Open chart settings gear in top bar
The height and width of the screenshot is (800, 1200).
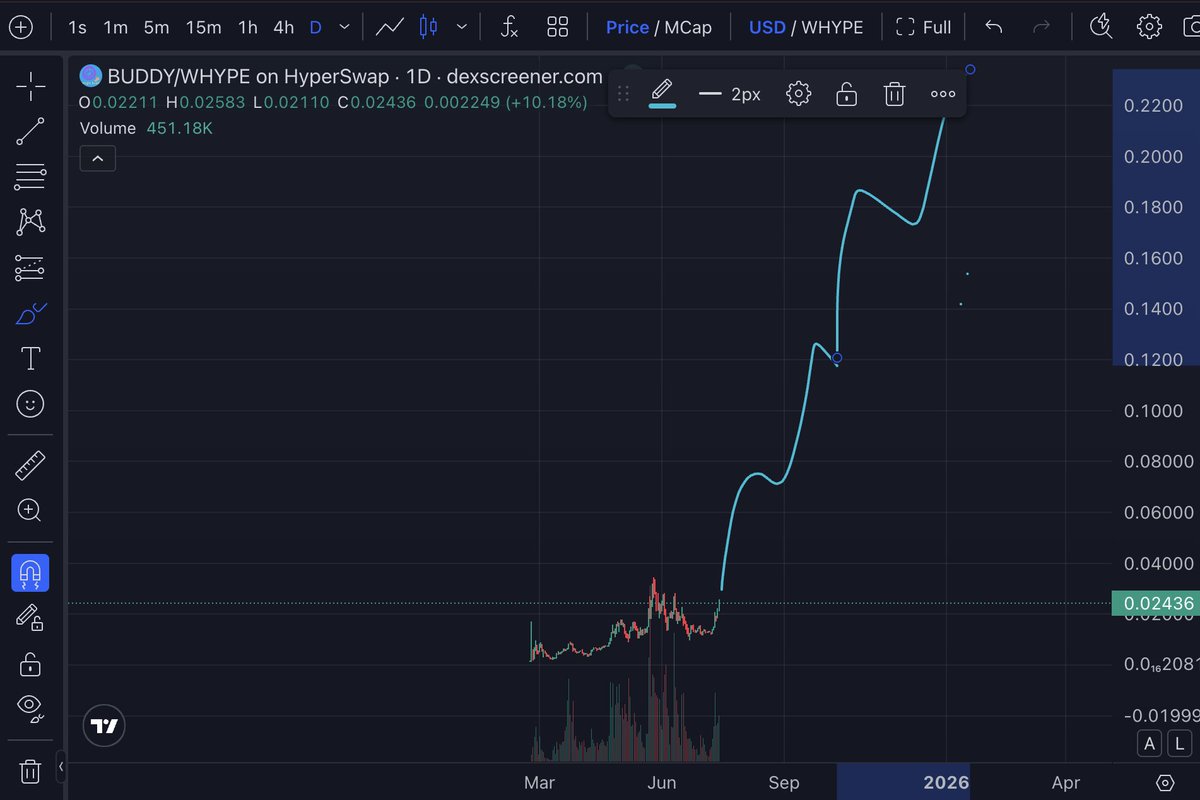(1149, 27)
